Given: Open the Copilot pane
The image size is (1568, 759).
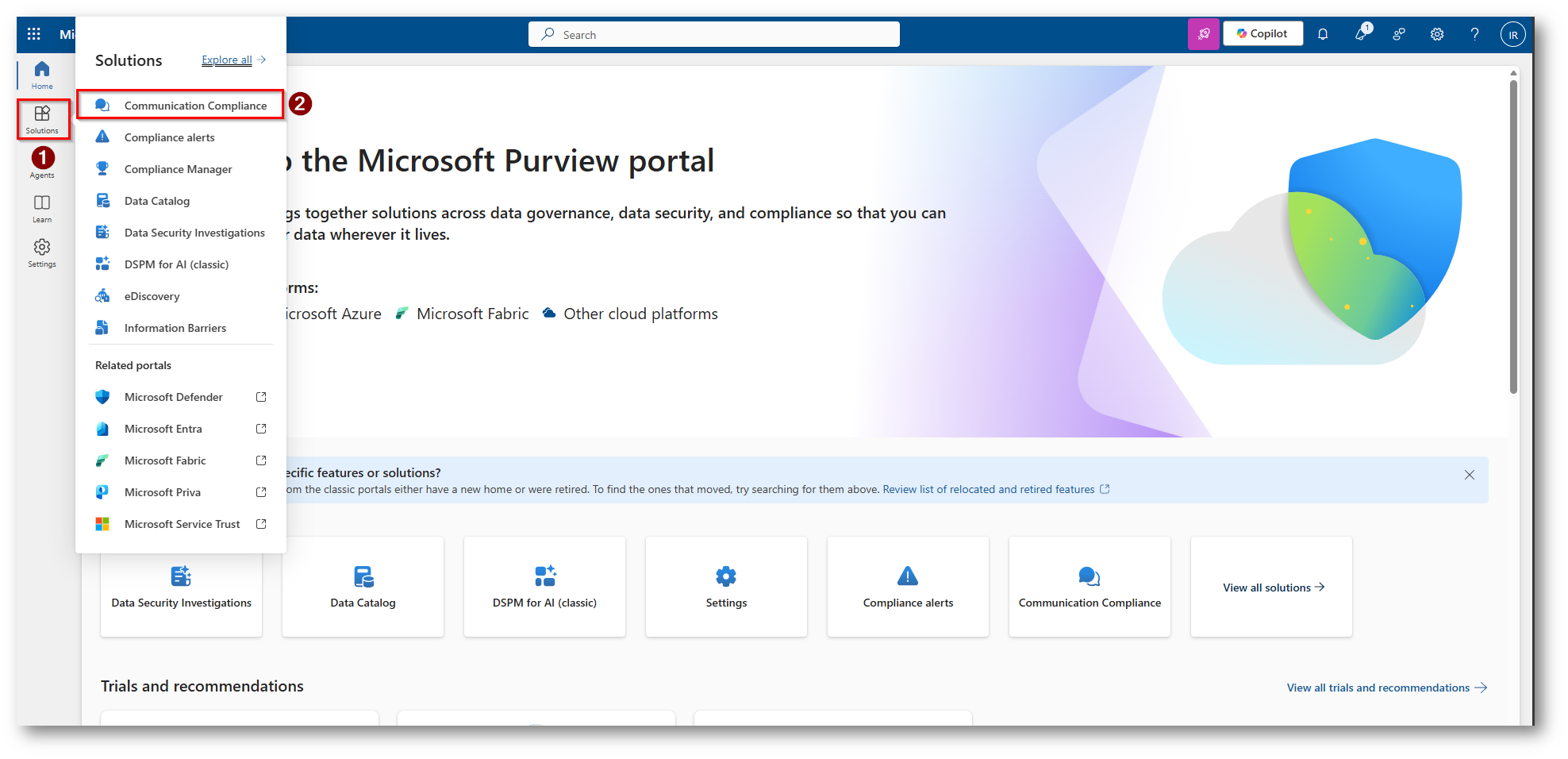Looking at the screenshot, I should coord(1262,34).
